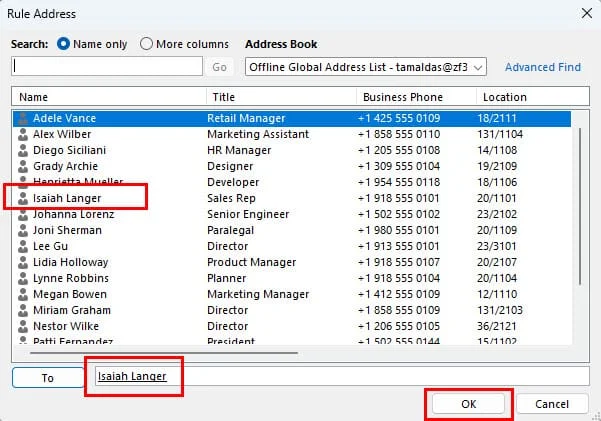Click the Product Manager title cell
The height and width of the screenshot is (421, 601).
251,262
